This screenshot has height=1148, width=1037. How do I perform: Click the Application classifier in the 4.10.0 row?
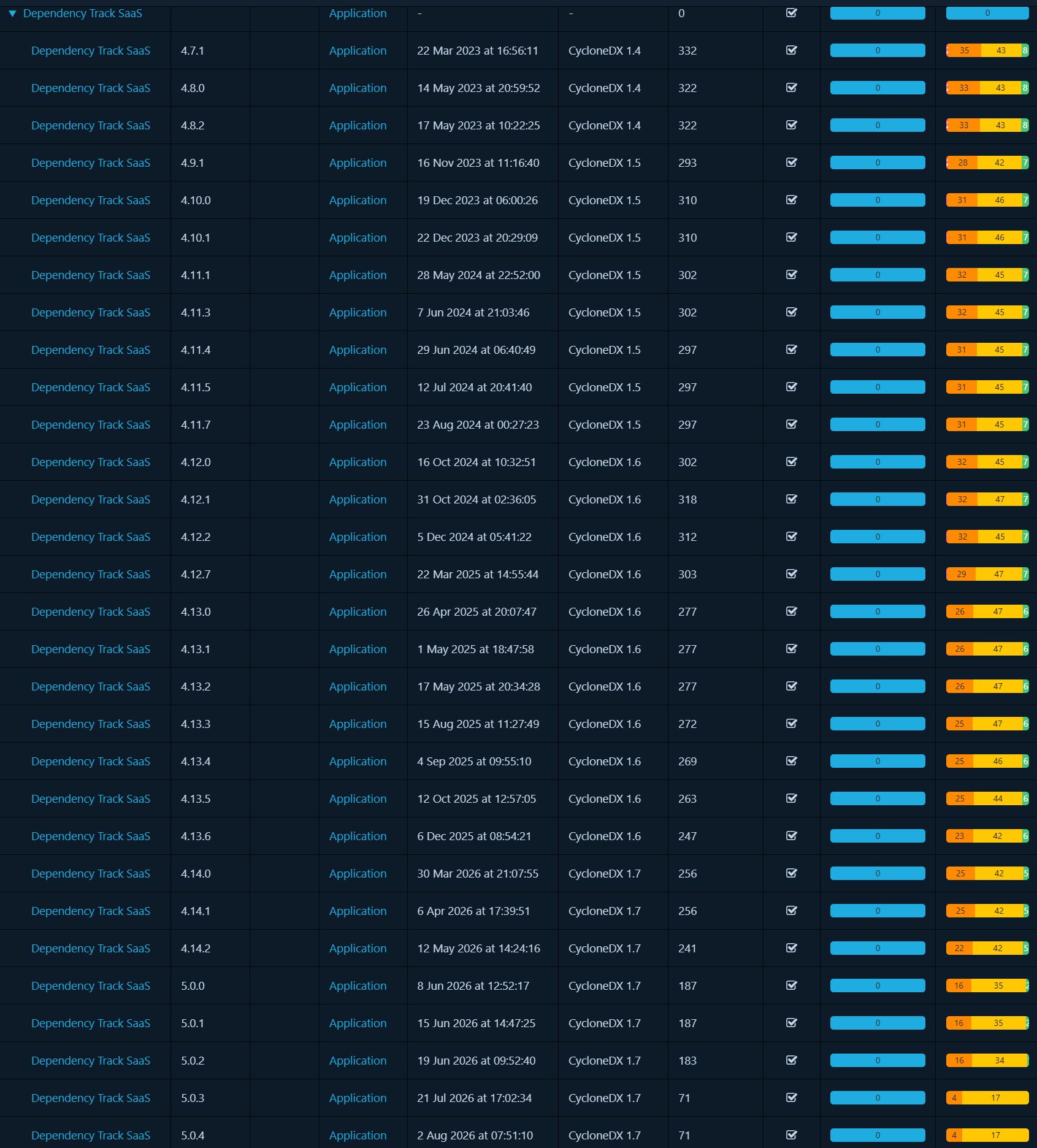358,201
